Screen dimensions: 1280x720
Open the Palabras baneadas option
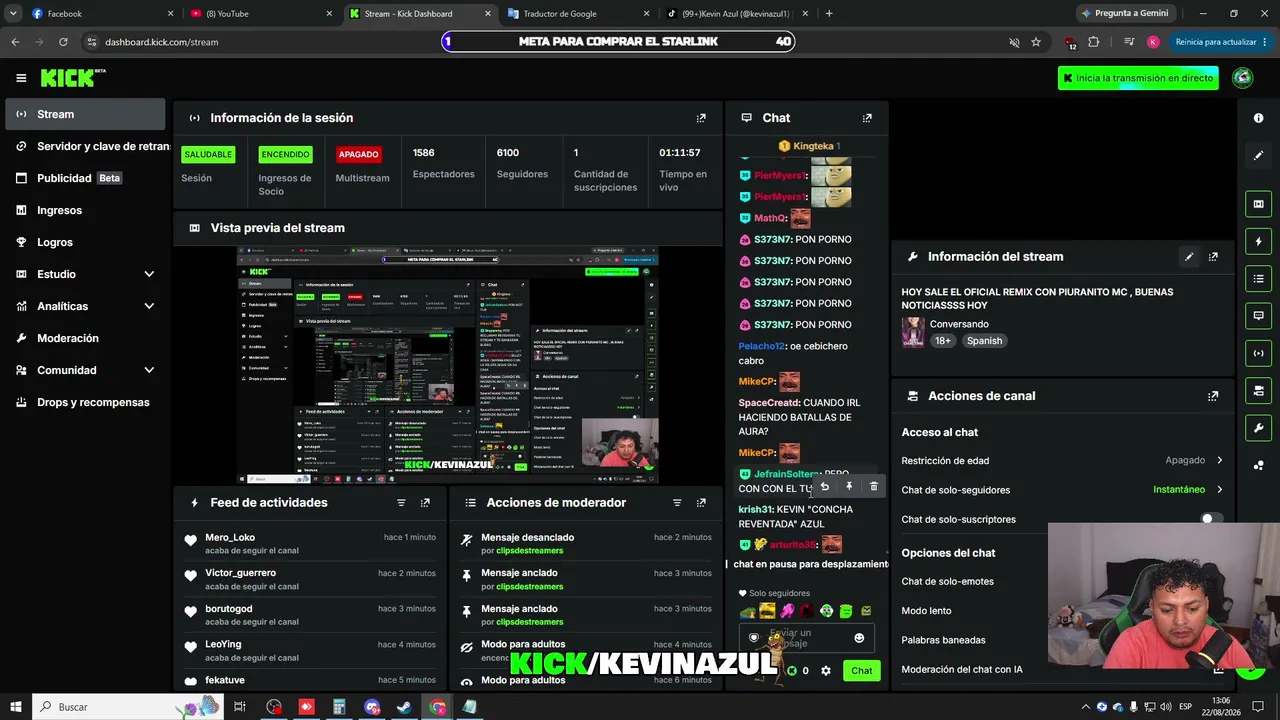tap(943, 640)
